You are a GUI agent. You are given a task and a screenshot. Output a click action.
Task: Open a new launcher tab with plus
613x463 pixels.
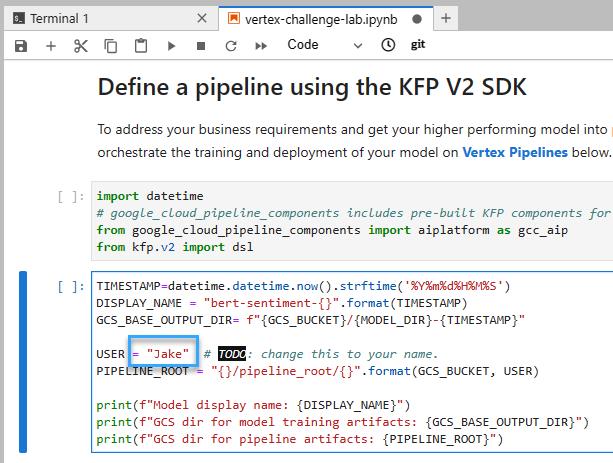click(x=446, y=18)
